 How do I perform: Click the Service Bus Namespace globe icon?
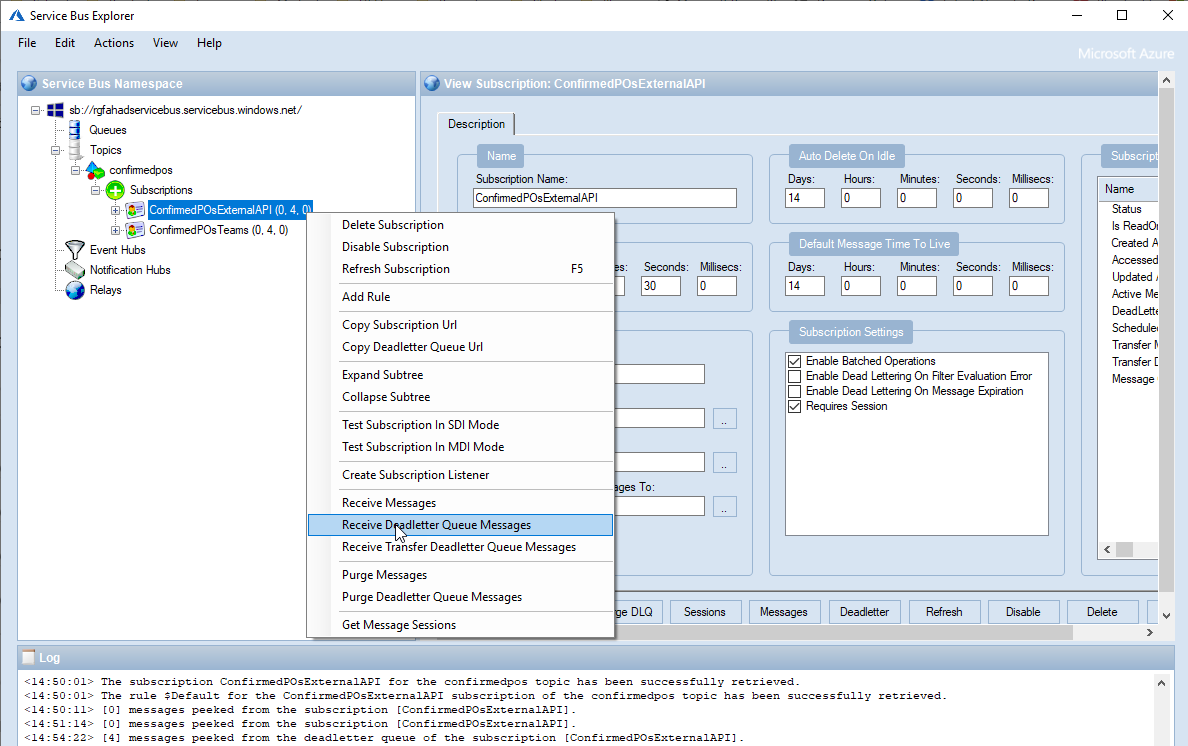[29, 83]
